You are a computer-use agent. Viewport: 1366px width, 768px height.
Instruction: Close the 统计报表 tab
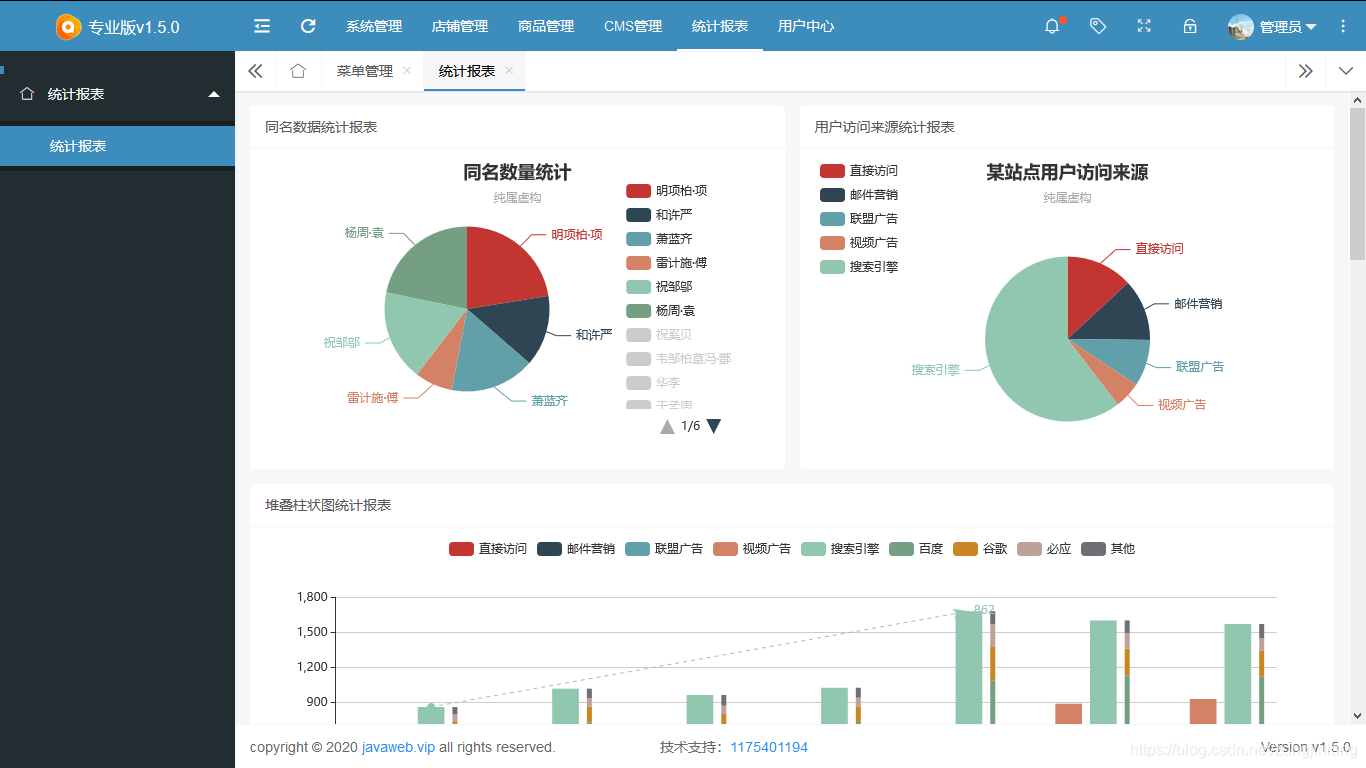(509, 71)
